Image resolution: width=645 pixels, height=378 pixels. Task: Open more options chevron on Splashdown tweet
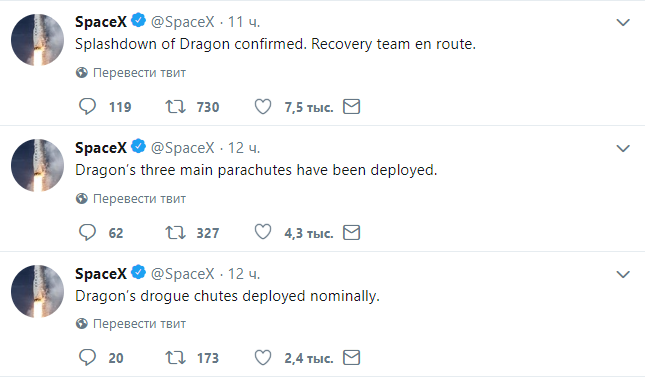pos(623,23)
